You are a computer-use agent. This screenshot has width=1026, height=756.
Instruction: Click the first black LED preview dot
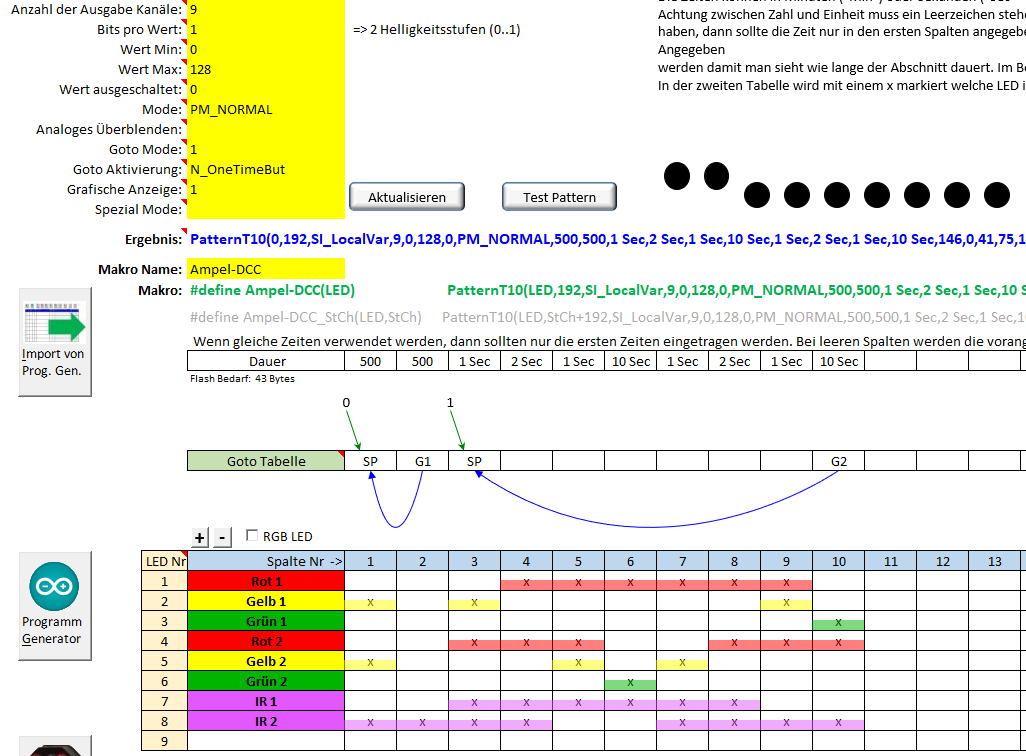pos(677,176)
